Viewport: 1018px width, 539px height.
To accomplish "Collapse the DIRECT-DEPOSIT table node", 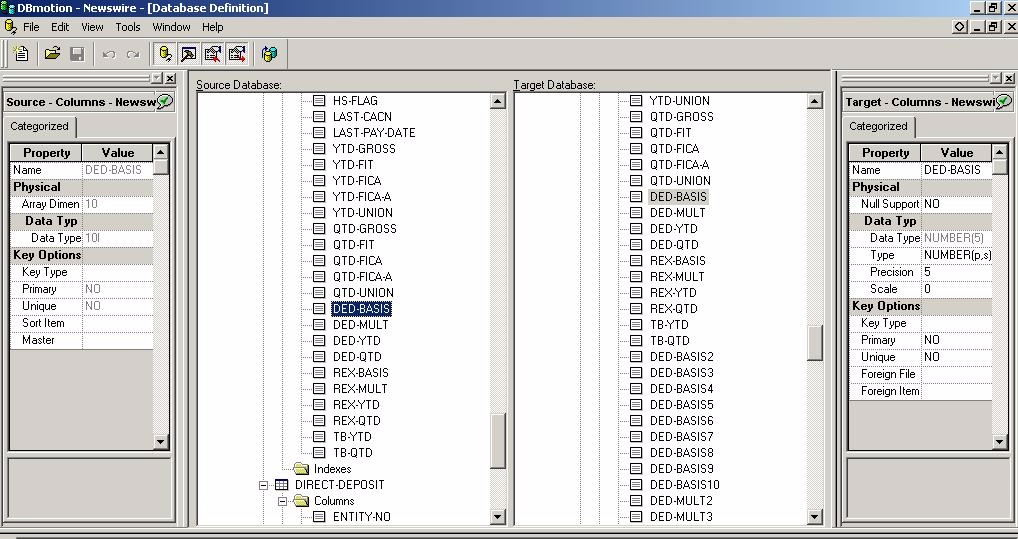I will tap(265, 485).
